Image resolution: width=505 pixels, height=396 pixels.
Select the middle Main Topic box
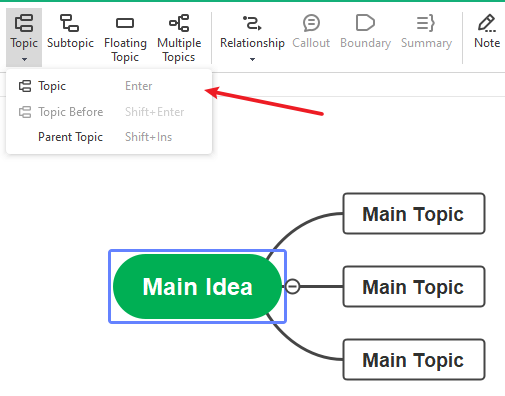tap(414, 286)
